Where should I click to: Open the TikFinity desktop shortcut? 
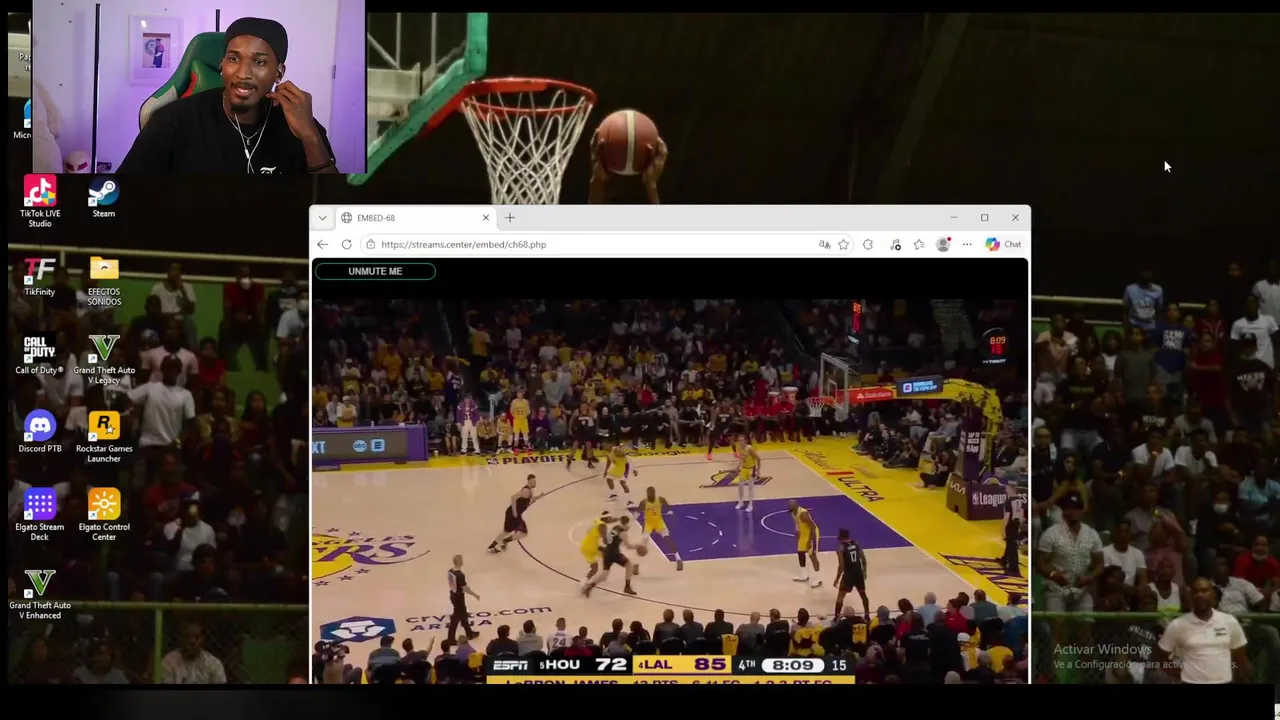(40, 277)
